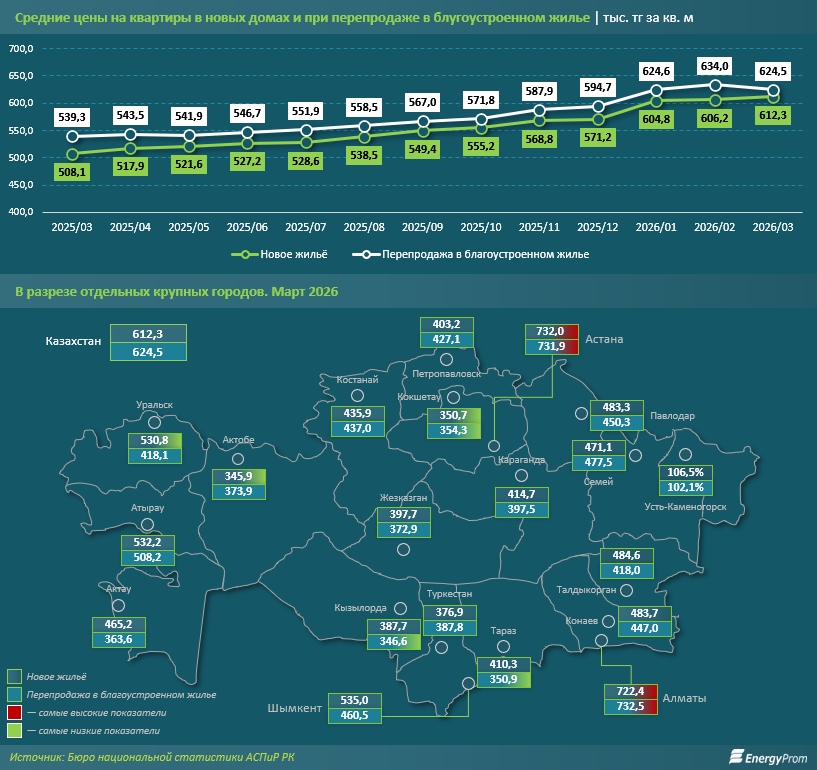The image size is (817, 770).
Task: Select the Кызылорда city marker circle
Action: coord(400,608)
